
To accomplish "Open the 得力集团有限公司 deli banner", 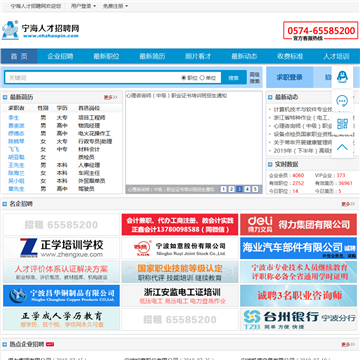I will coord(298,224).
